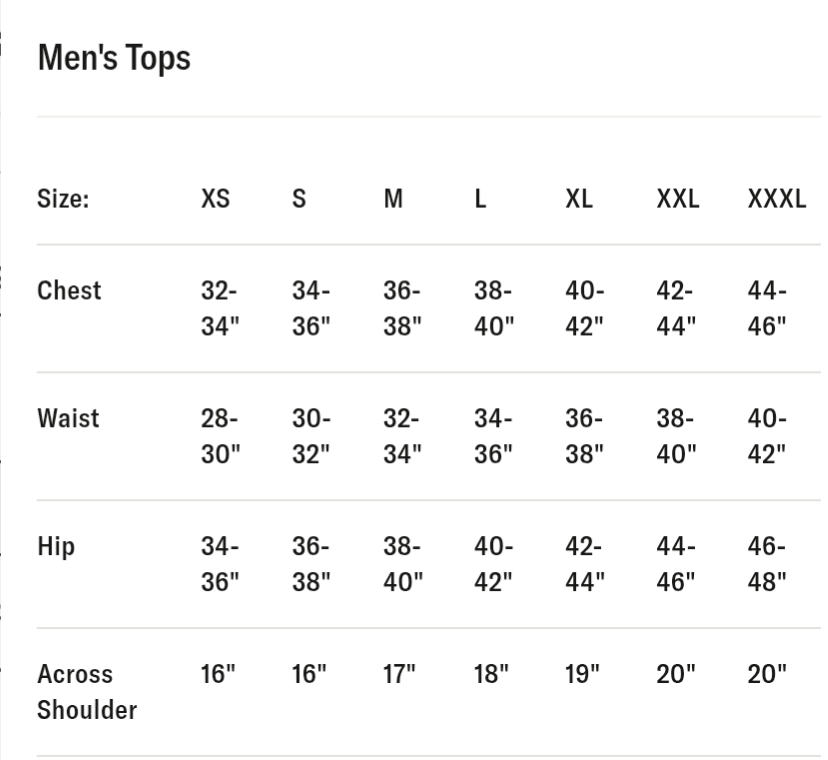Click chest measurement 40-42" for XL
The height and width of the screenshot is (760, 828).
pos(585,308)
